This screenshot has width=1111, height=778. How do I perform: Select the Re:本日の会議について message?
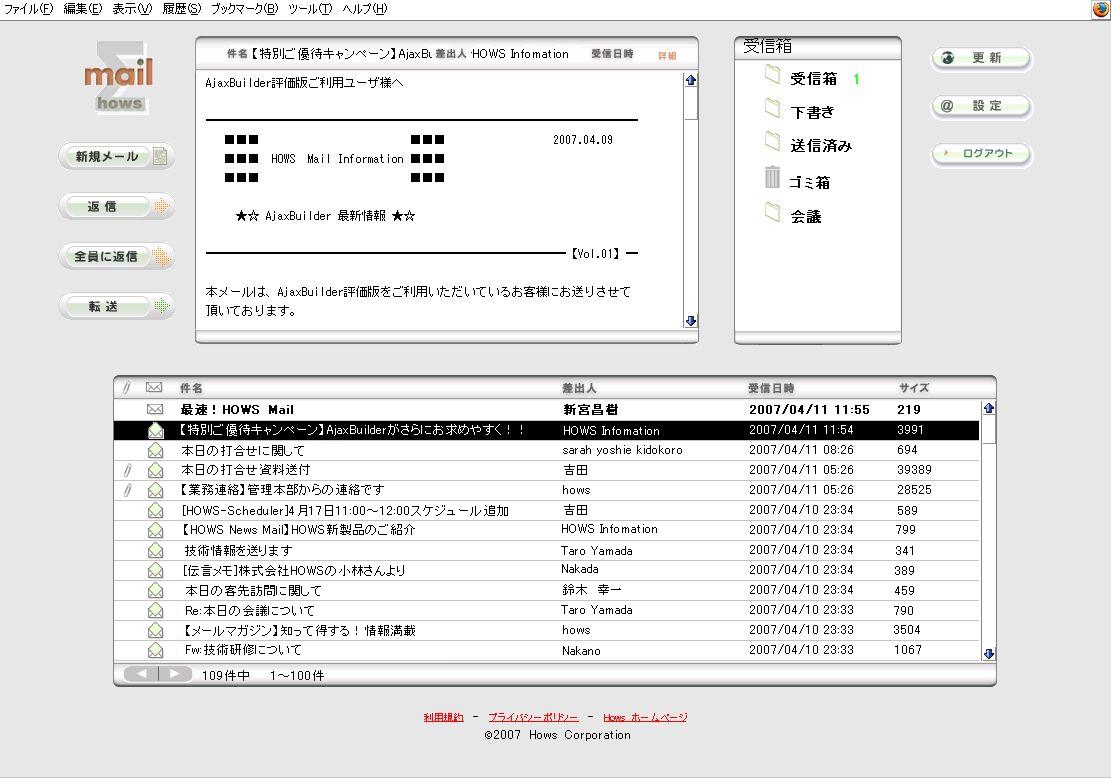pos(546,610)
